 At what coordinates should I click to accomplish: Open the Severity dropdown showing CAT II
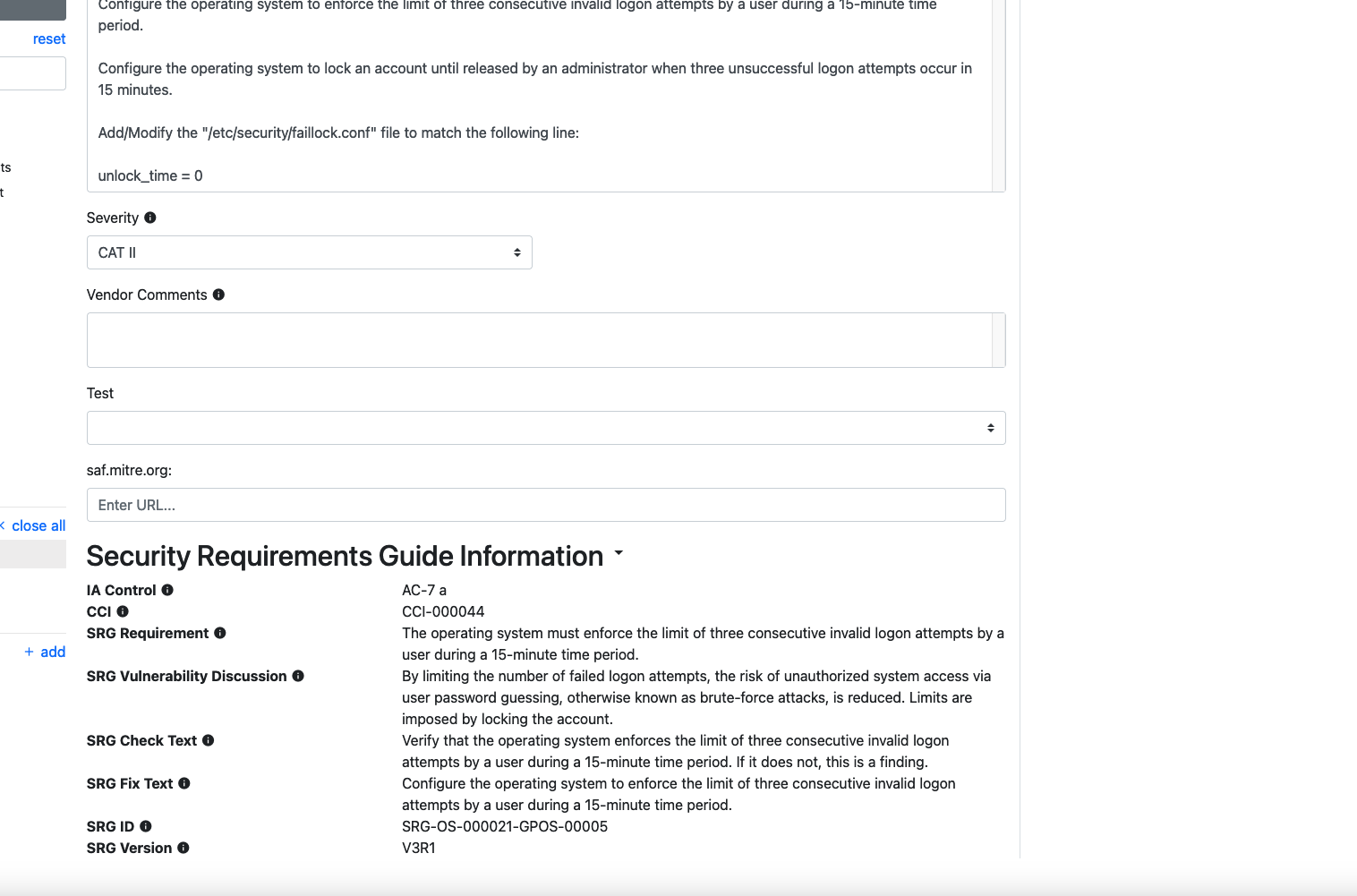309,252
